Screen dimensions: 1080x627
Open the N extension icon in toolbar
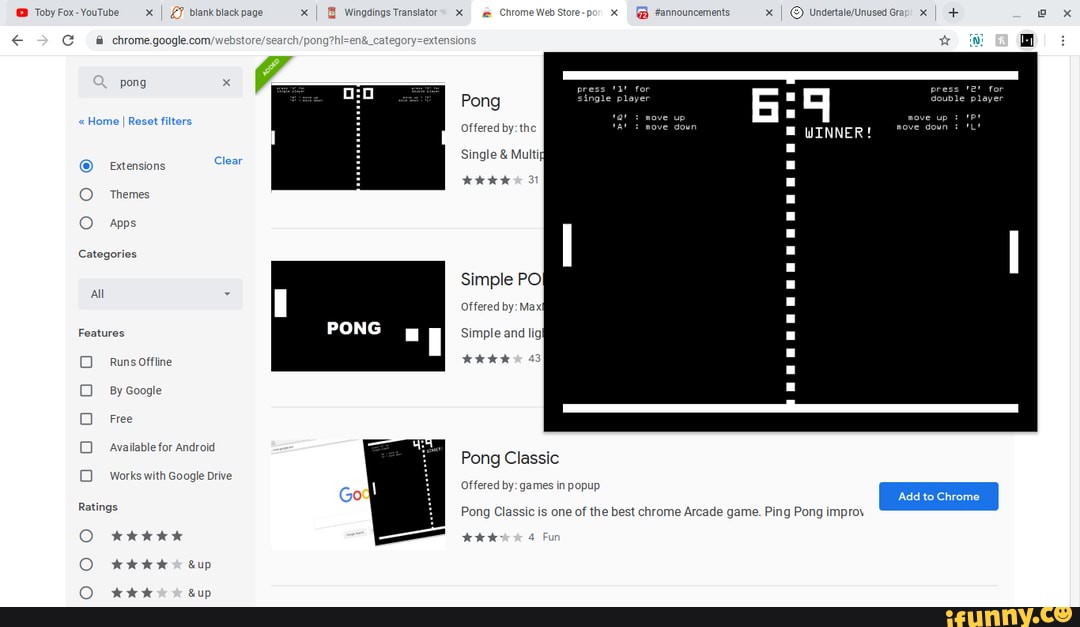pos(977,40)
